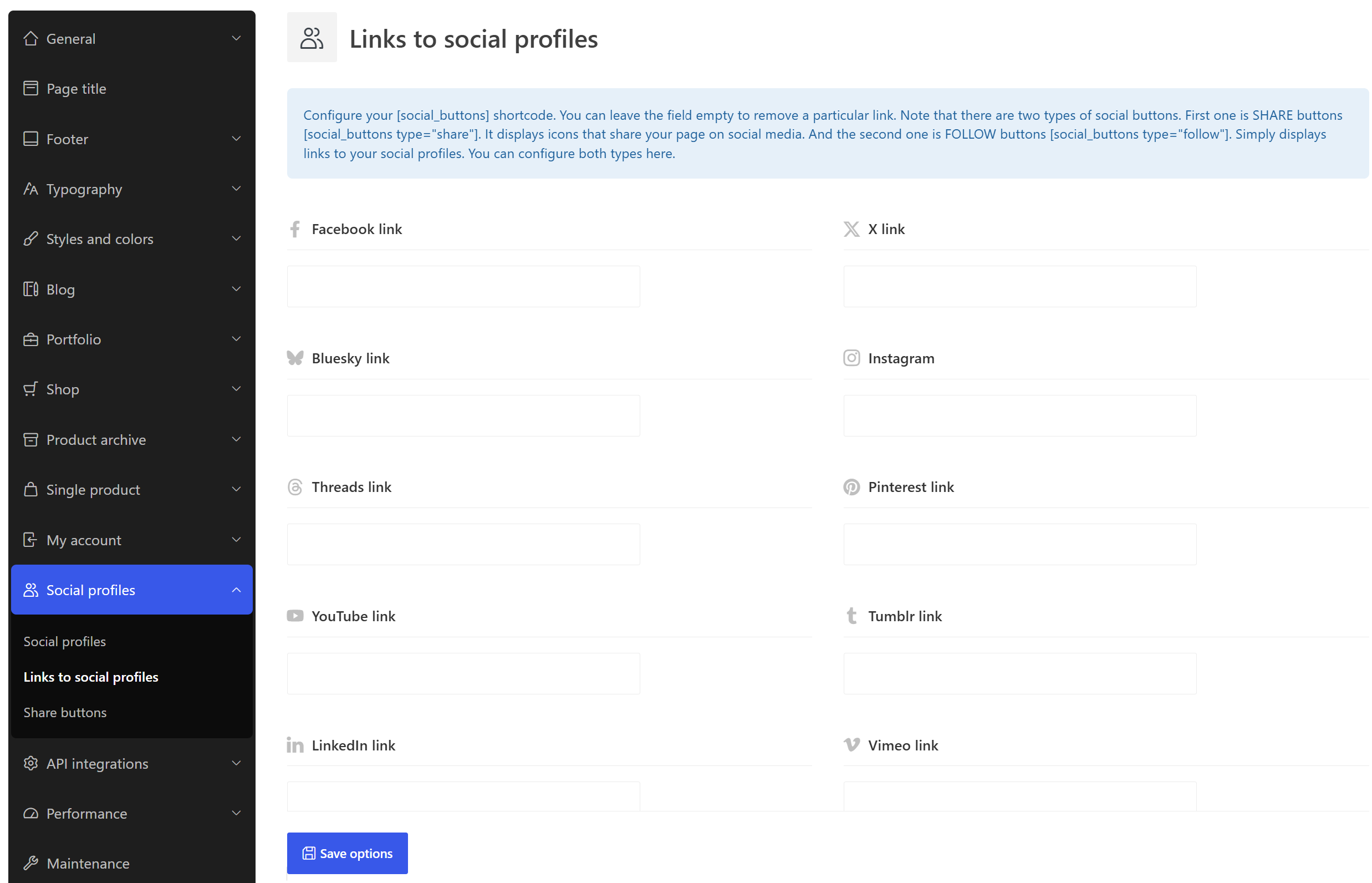Collapse the Social profiles section chevron
1372x883 pixels.
click(236, 590)
